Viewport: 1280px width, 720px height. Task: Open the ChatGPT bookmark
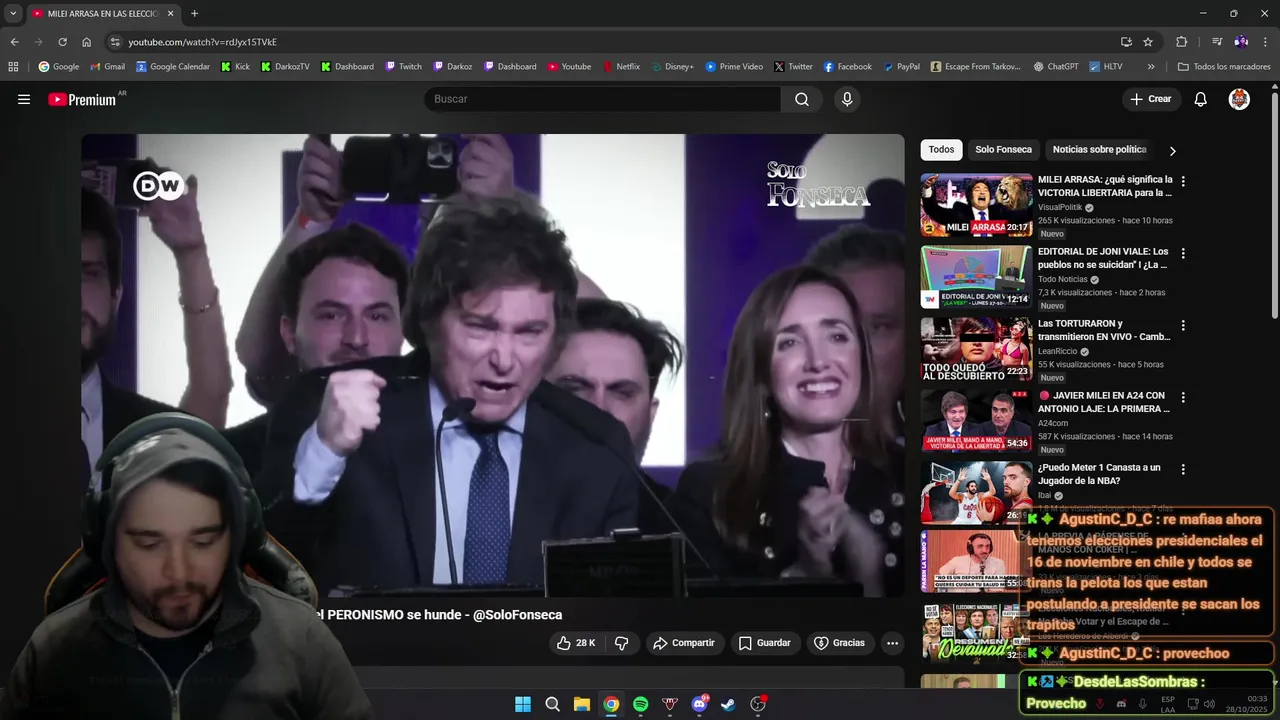point(1056,67)
